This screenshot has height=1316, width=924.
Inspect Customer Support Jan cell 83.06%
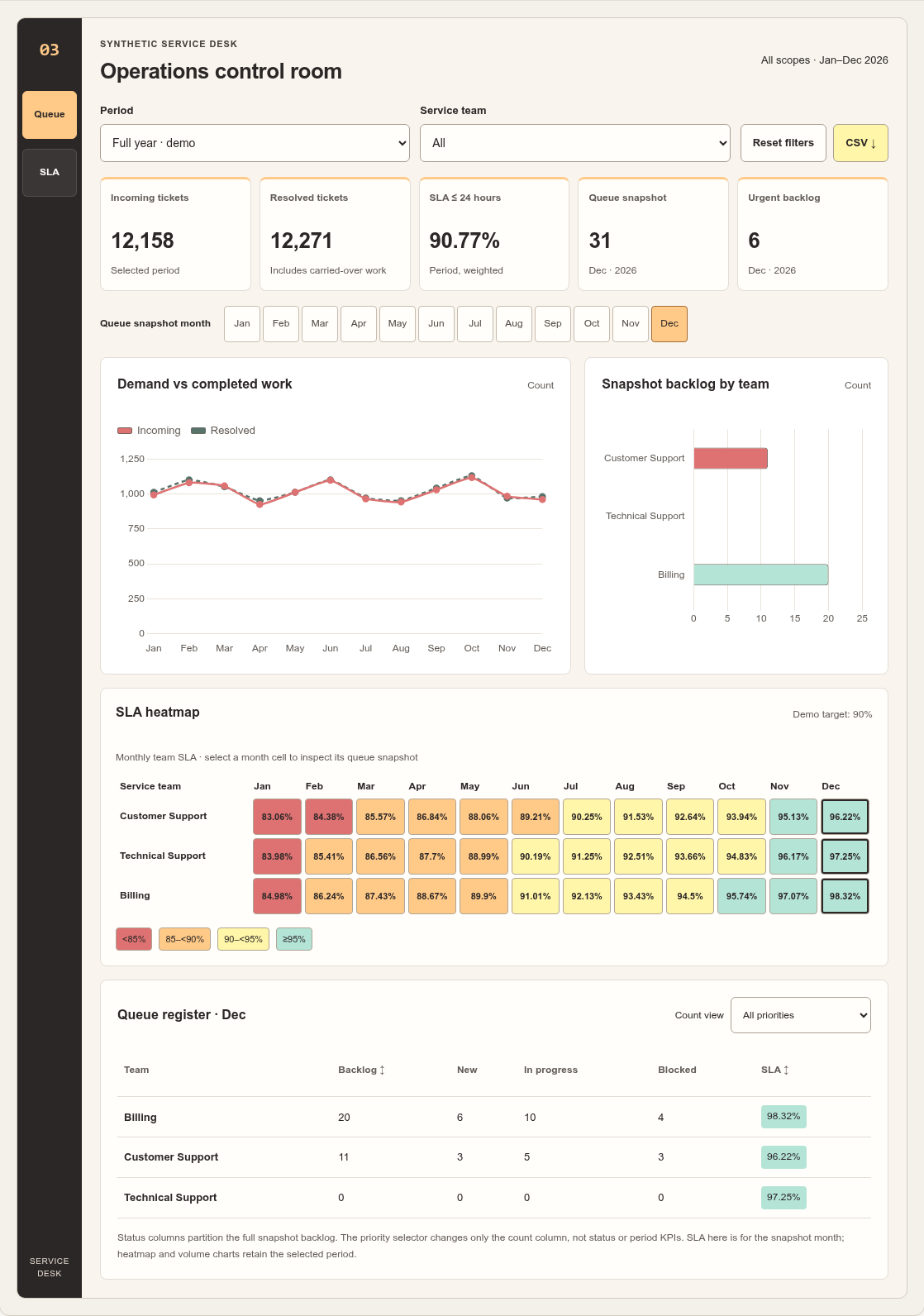pyautogui.click(x=277, y=817)
